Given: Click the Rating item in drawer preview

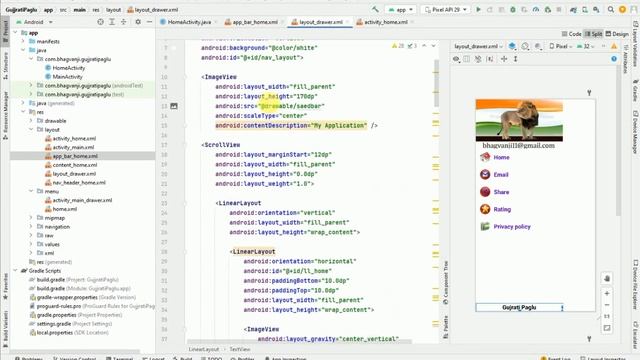Looking at the screenshot, I should 502,209.
